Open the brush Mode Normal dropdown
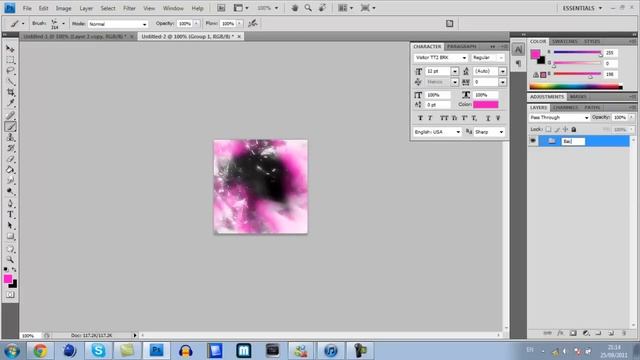 point(118,24)
